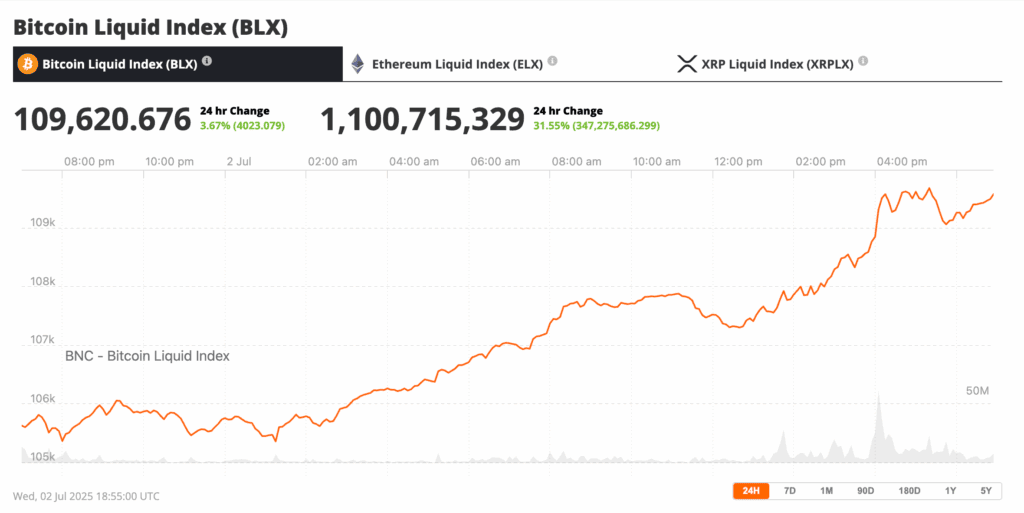Open info icon beside Bitcoin Liquid Index tab

tap(207, 61)
